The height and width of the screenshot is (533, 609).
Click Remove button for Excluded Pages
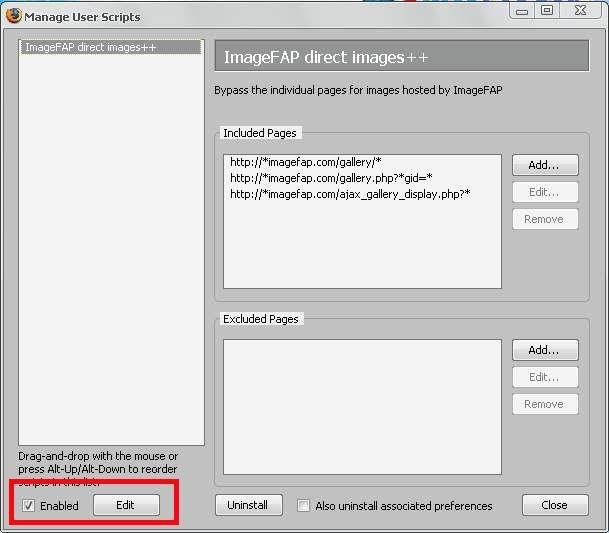pos(545,404)
